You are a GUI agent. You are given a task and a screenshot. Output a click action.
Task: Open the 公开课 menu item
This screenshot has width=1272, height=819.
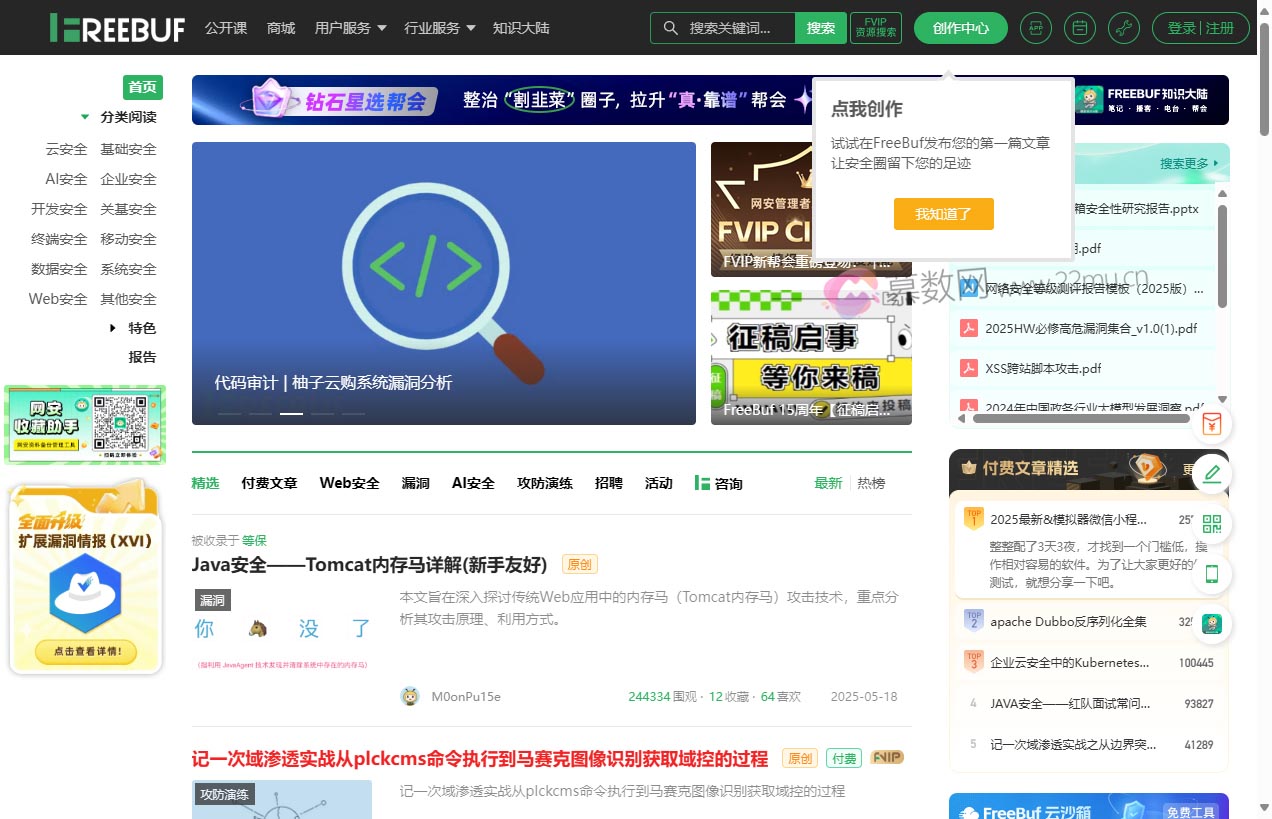[x=226, y=28]
